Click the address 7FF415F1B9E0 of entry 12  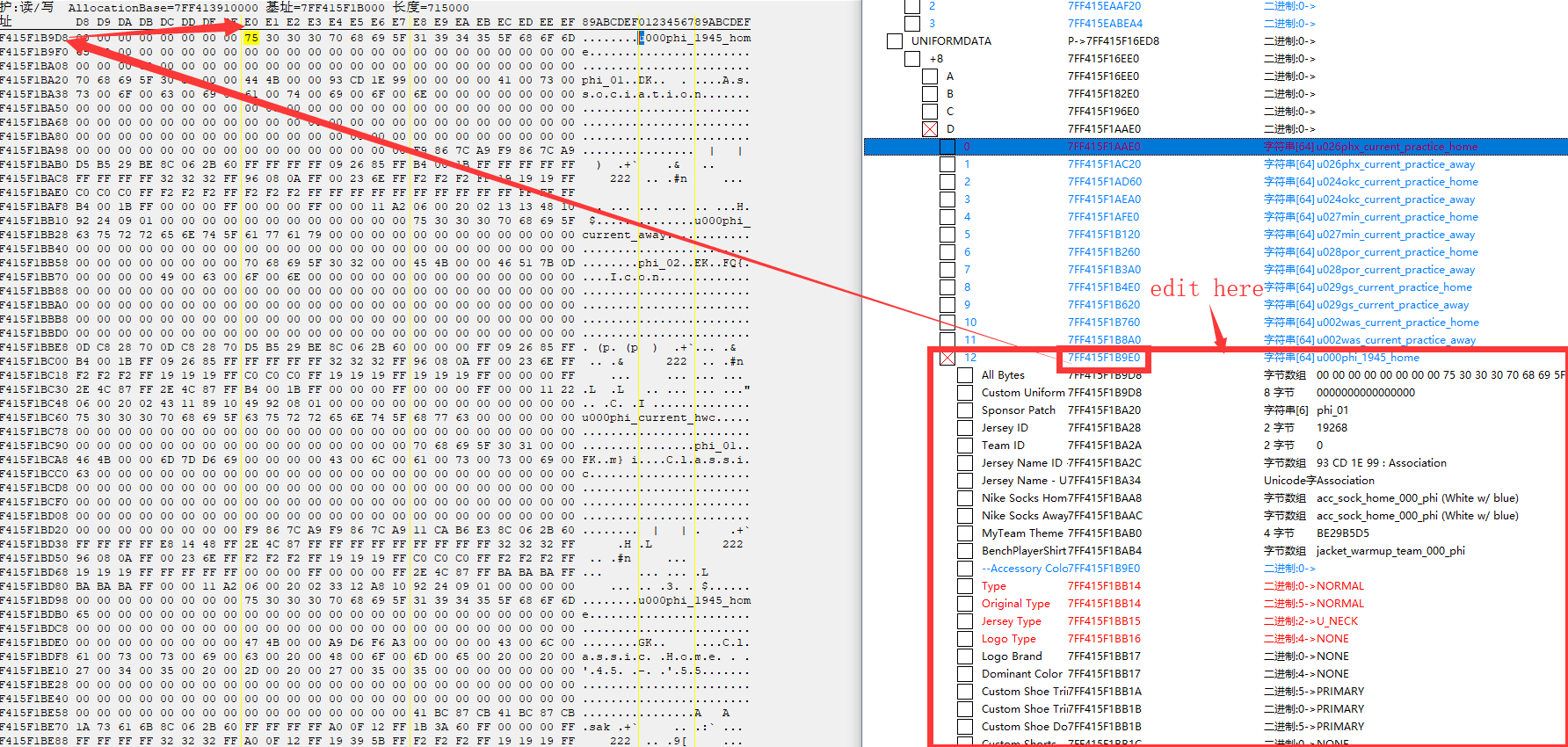pyautogui.click(x=1104, y=358)
